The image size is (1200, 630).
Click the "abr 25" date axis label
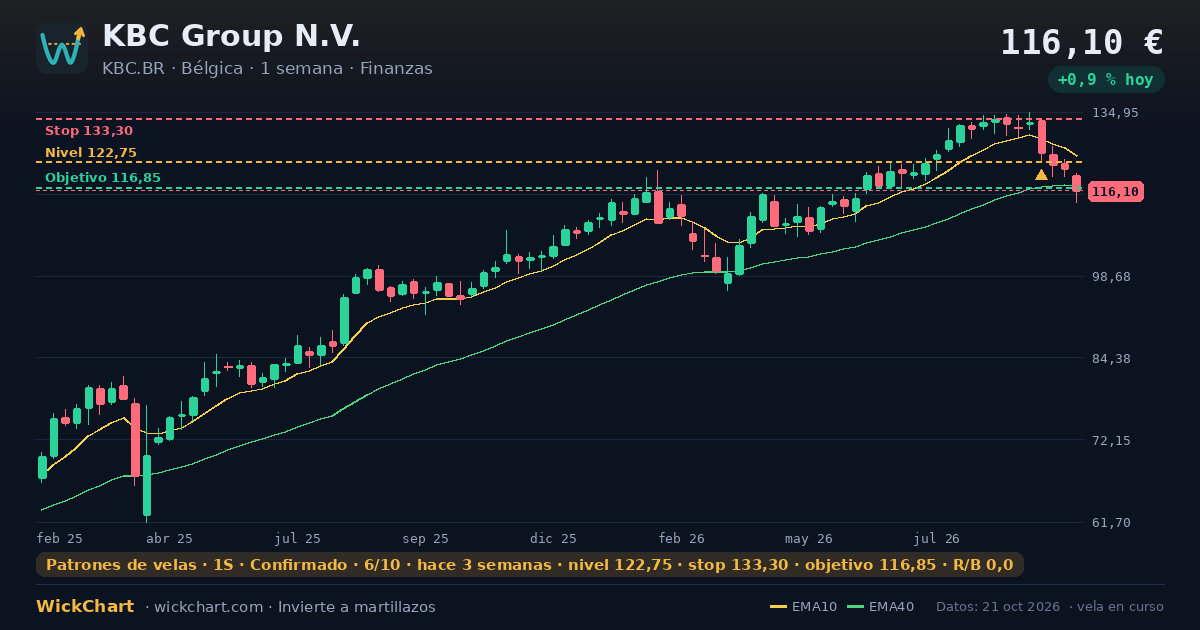point(169,538)
